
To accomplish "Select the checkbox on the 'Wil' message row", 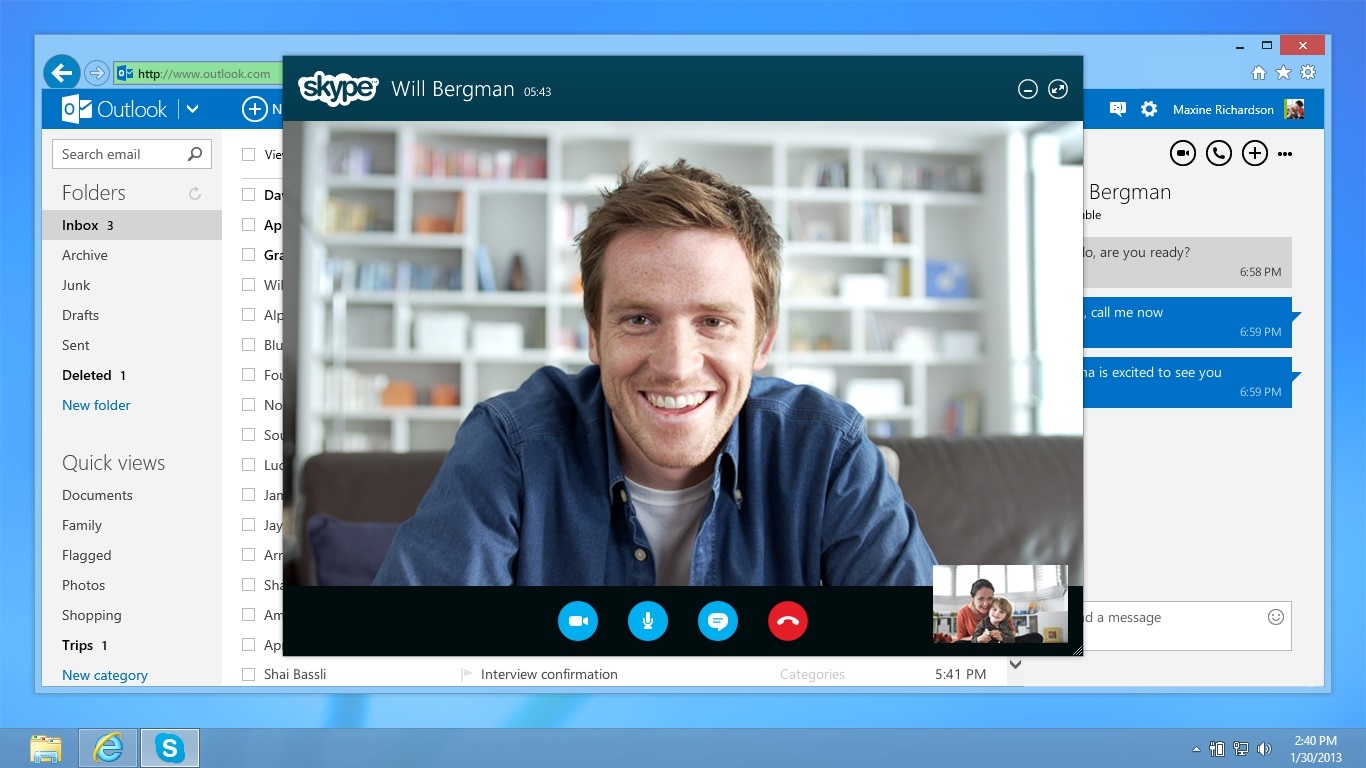I will [248, 285].
